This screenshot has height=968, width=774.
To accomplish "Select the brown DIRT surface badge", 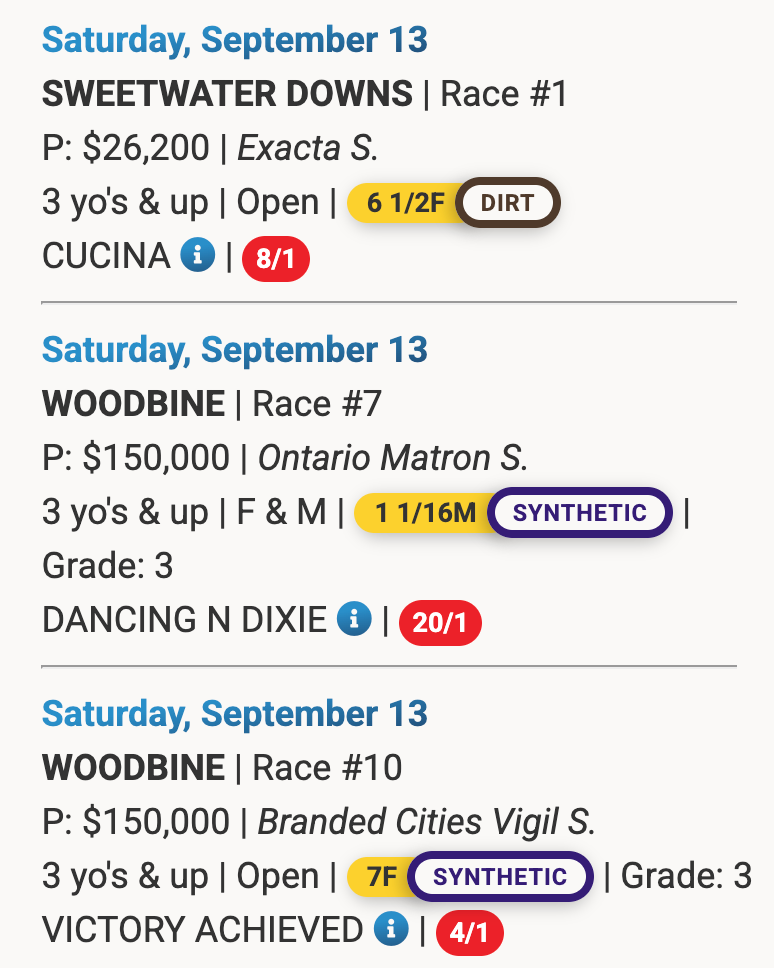I will (x=508, y=203).
